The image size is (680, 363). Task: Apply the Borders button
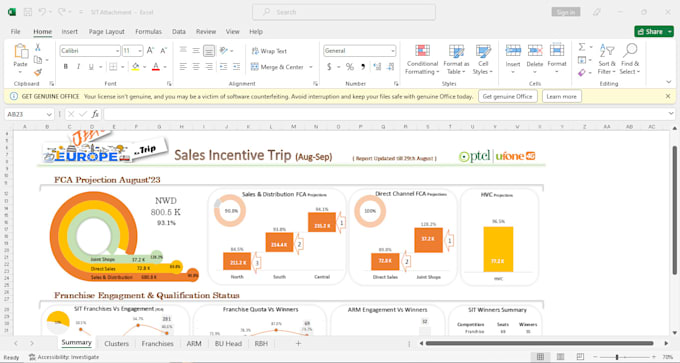[x=113, y=67]
